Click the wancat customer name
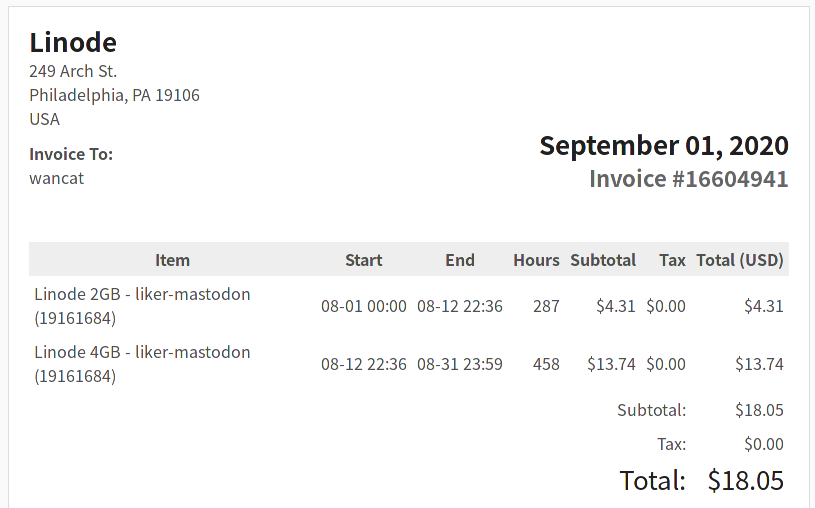 [x=56, y=178]
